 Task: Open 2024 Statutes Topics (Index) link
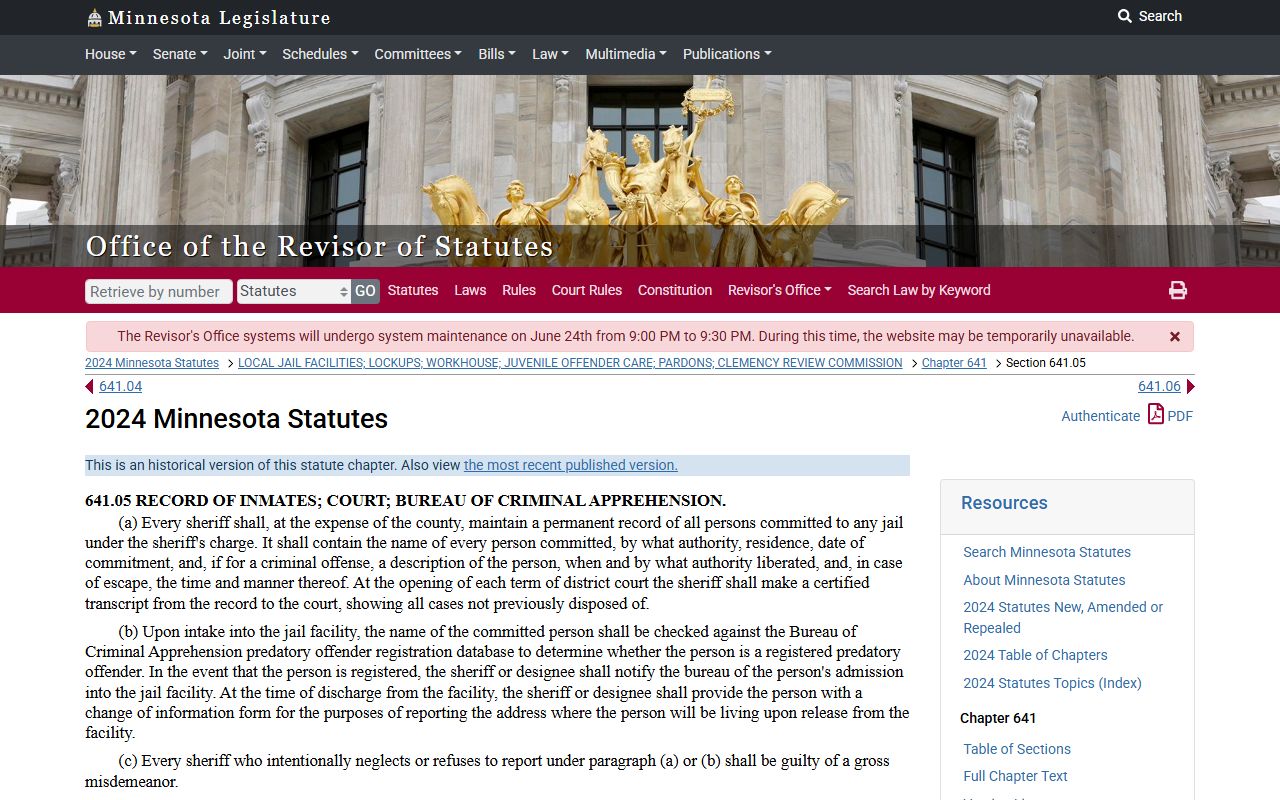pos(1052,683)
